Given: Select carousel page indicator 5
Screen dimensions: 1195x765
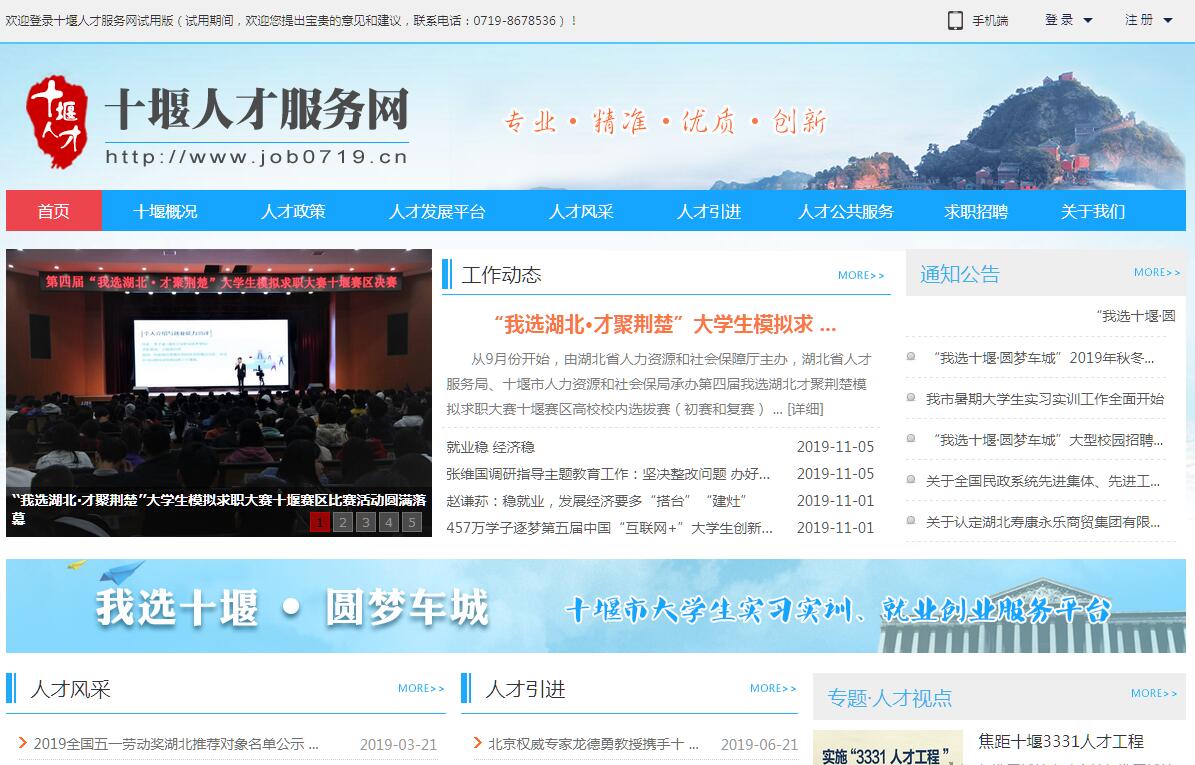Looking at the screenshot, I should (x=412, y=522).
